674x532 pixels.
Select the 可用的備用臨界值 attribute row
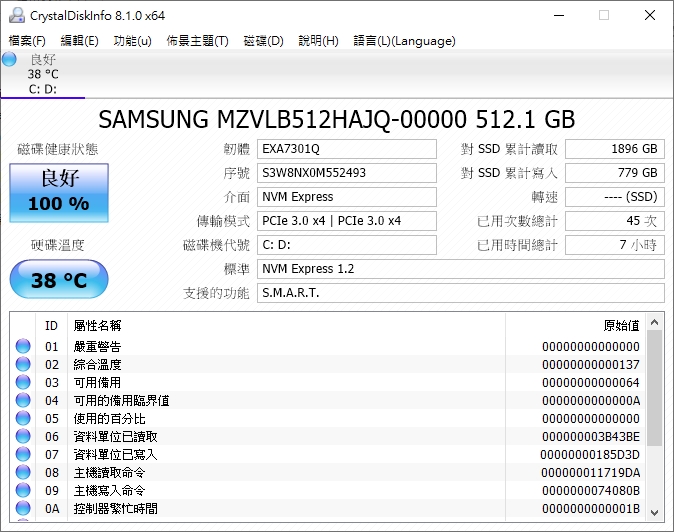[328, 401]
